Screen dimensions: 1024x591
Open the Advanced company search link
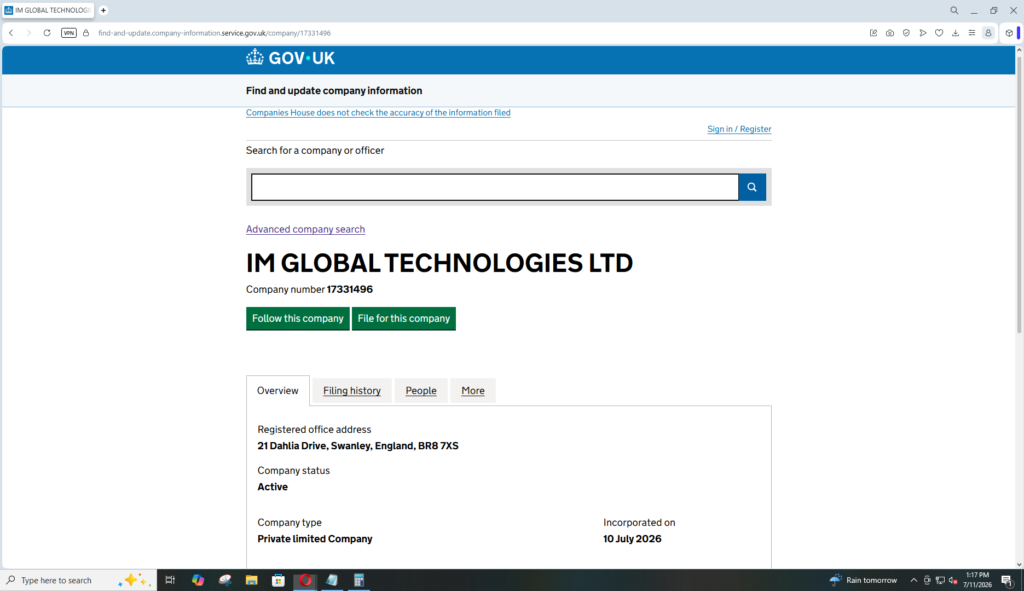tap(305, 229)
